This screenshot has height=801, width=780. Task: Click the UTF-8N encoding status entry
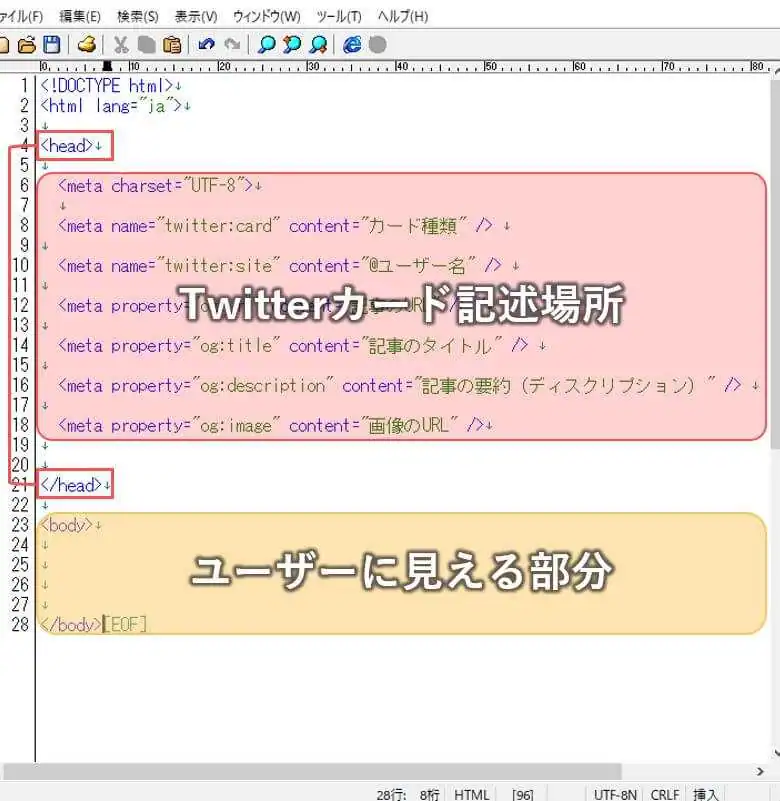(x=615, y=794)
